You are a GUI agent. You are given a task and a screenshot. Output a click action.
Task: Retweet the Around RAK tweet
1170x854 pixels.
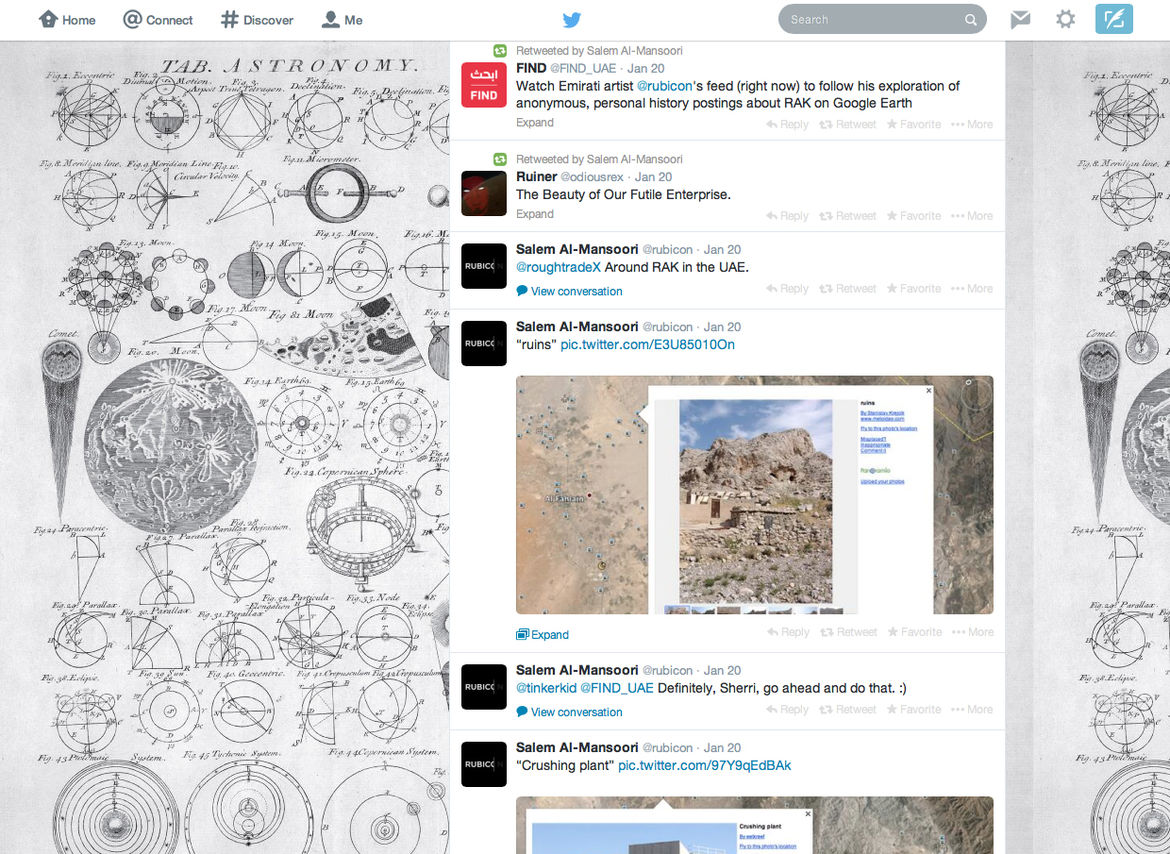pos(848,289)
